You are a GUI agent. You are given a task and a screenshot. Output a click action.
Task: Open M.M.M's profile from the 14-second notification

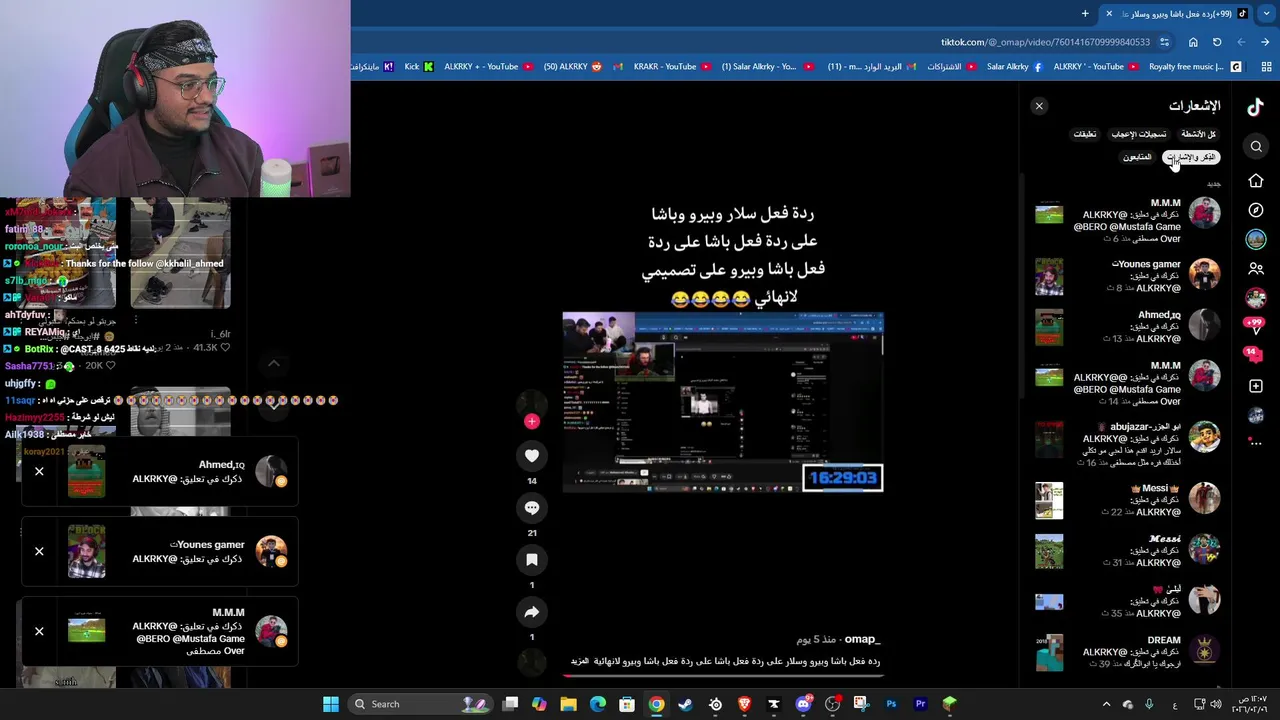point(1204,375)
